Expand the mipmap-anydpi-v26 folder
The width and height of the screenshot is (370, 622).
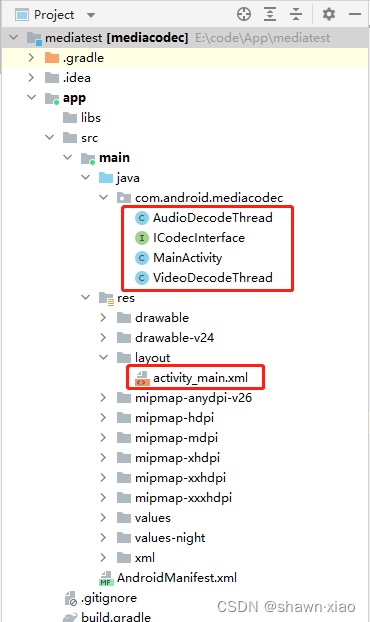[x=104, y=397]
